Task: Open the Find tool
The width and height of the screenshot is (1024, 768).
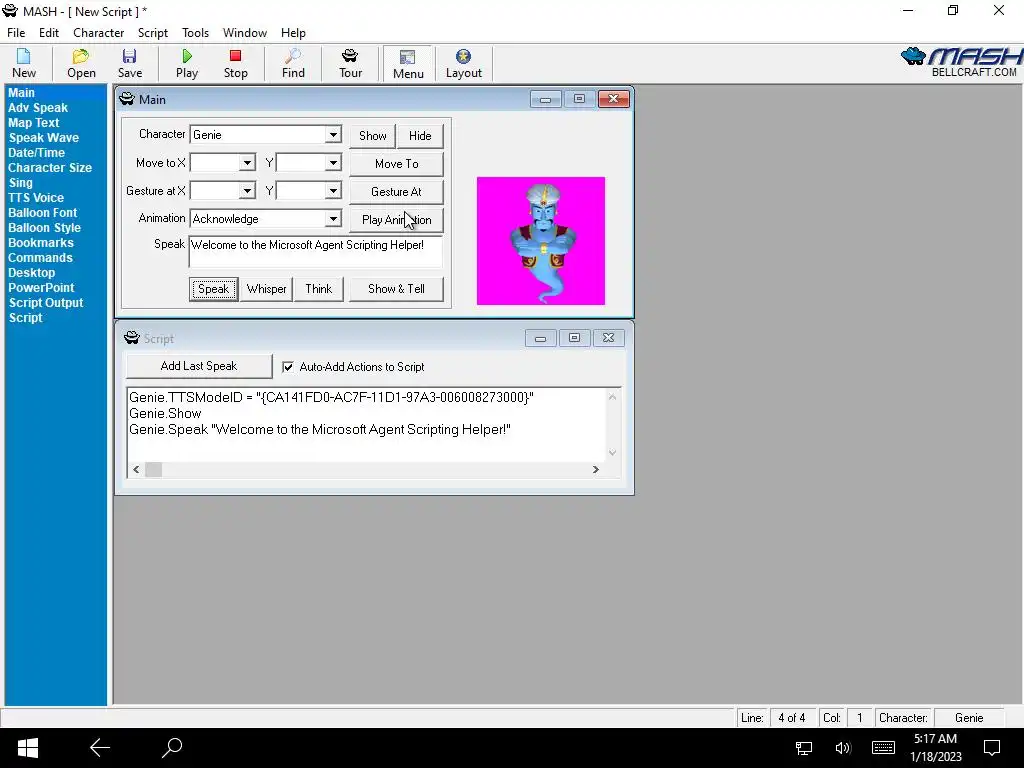Action: (293, 64)
